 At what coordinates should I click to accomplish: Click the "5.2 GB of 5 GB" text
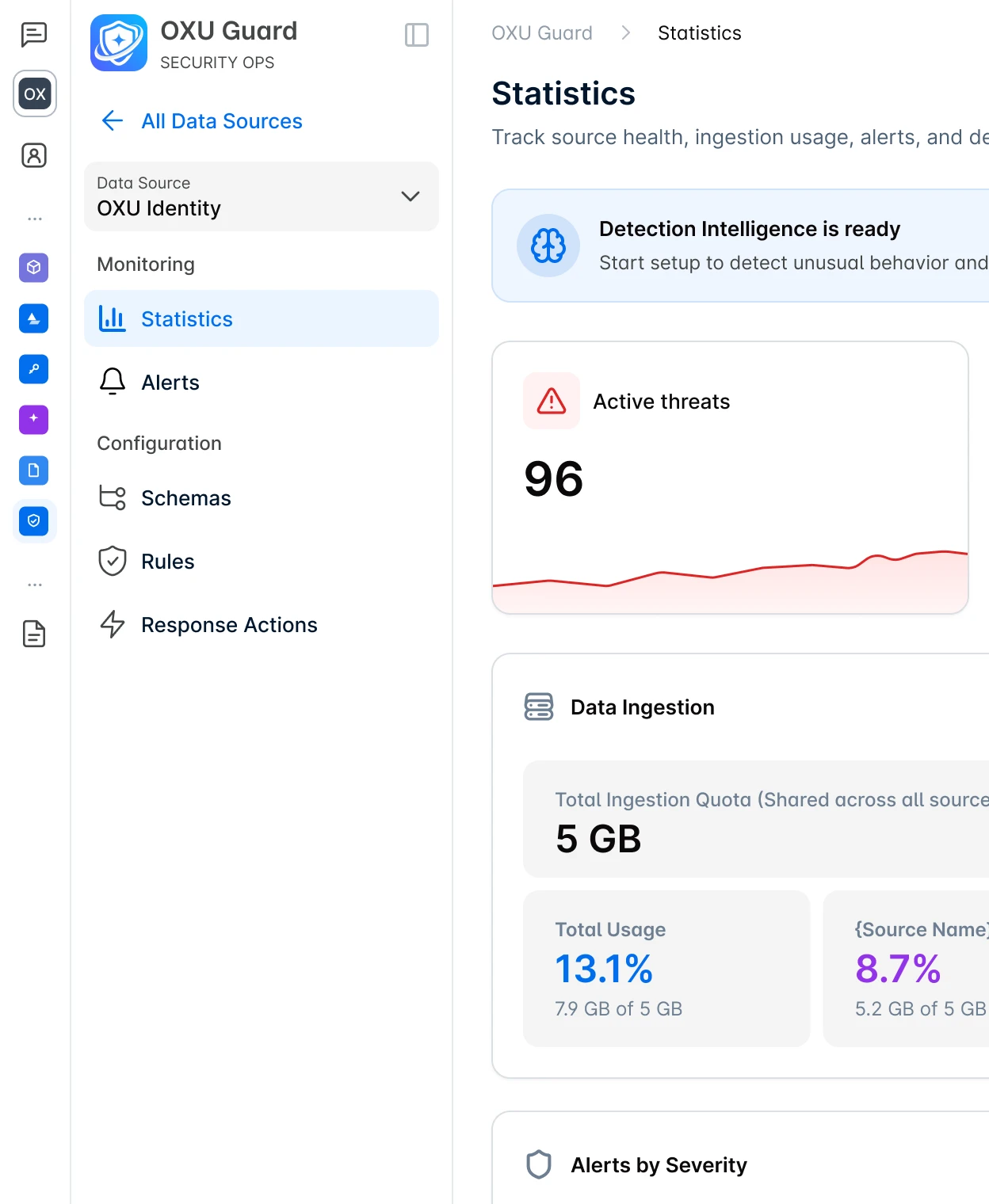coord(921,1009)
